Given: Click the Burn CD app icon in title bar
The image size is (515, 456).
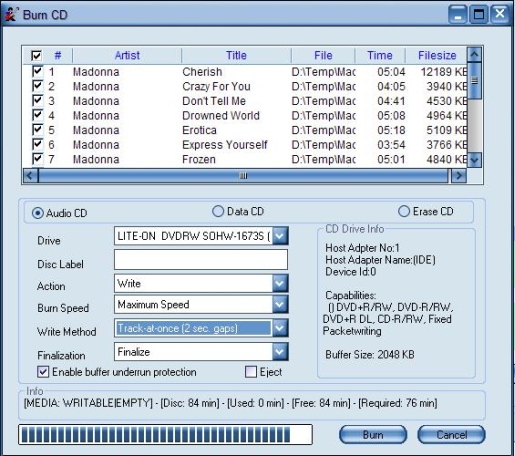Looking at the screenshot, I should click(11, 14).
